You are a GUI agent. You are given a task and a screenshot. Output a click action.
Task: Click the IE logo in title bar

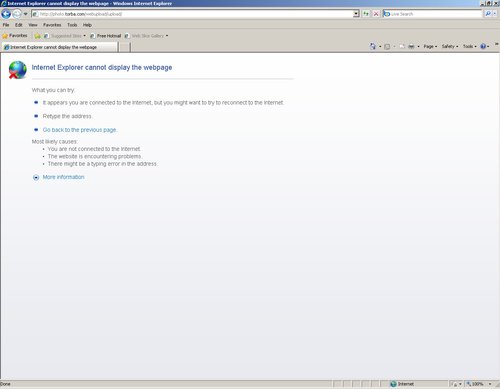click(x=4, y=4)
